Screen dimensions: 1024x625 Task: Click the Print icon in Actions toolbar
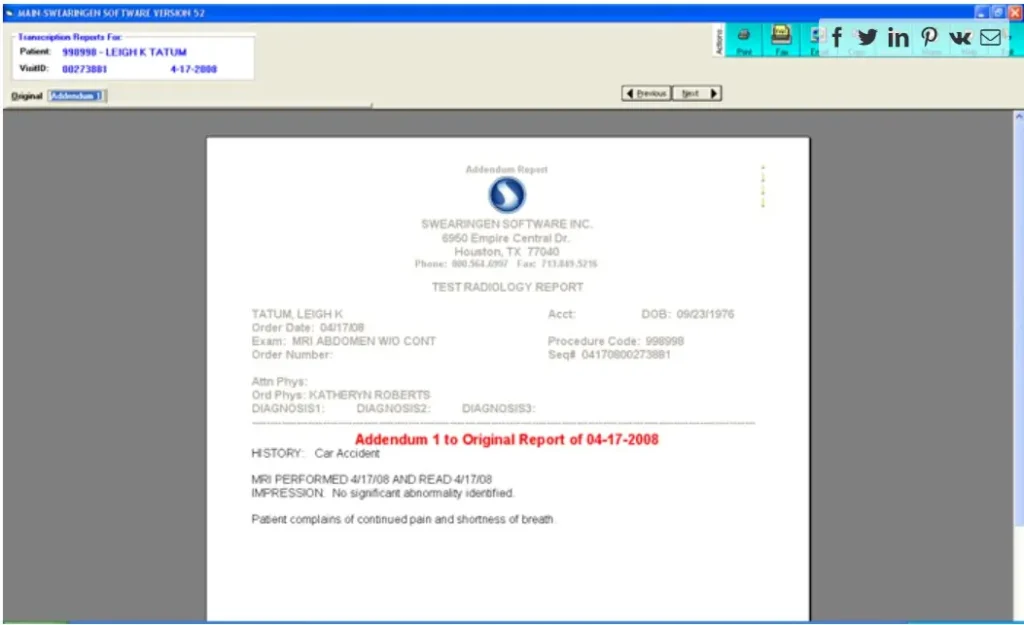744,38
